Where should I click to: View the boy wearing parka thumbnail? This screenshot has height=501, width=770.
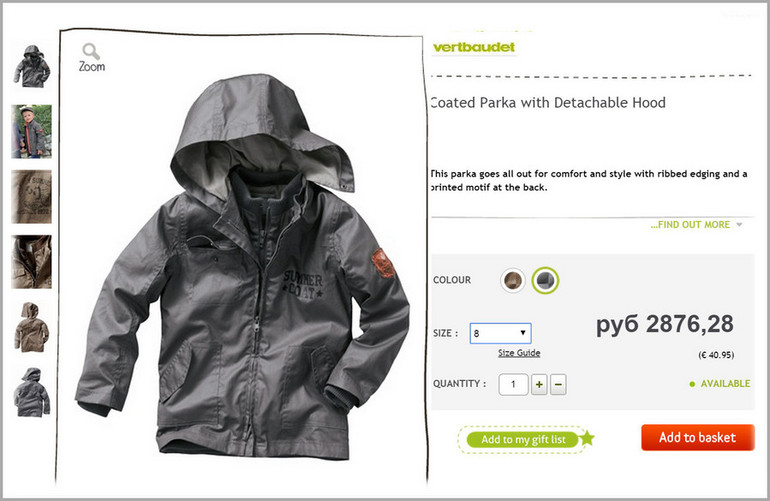pos(31,131)
